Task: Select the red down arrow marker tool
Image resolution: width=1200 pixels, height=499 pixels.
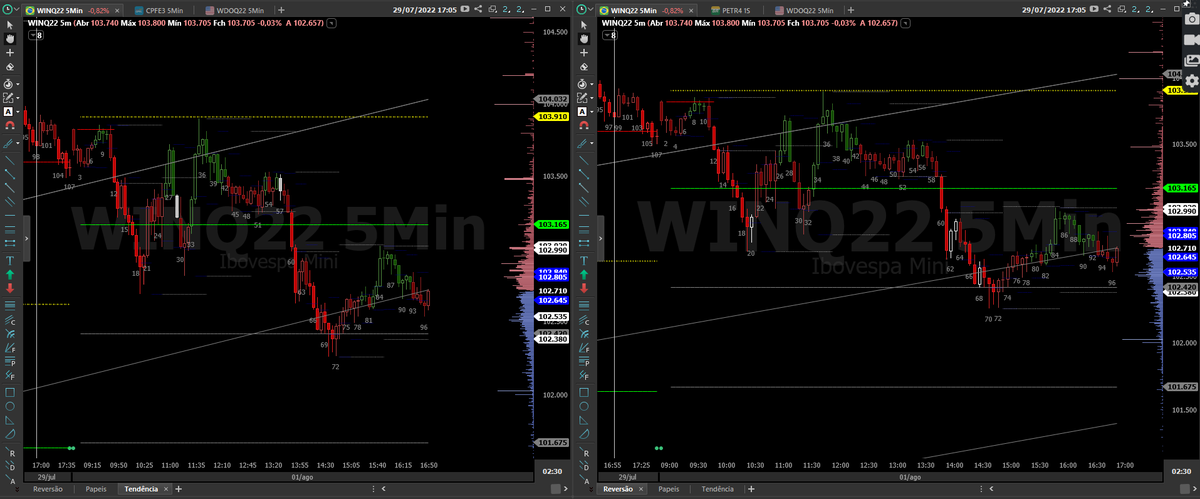Action: click(10, 288)
